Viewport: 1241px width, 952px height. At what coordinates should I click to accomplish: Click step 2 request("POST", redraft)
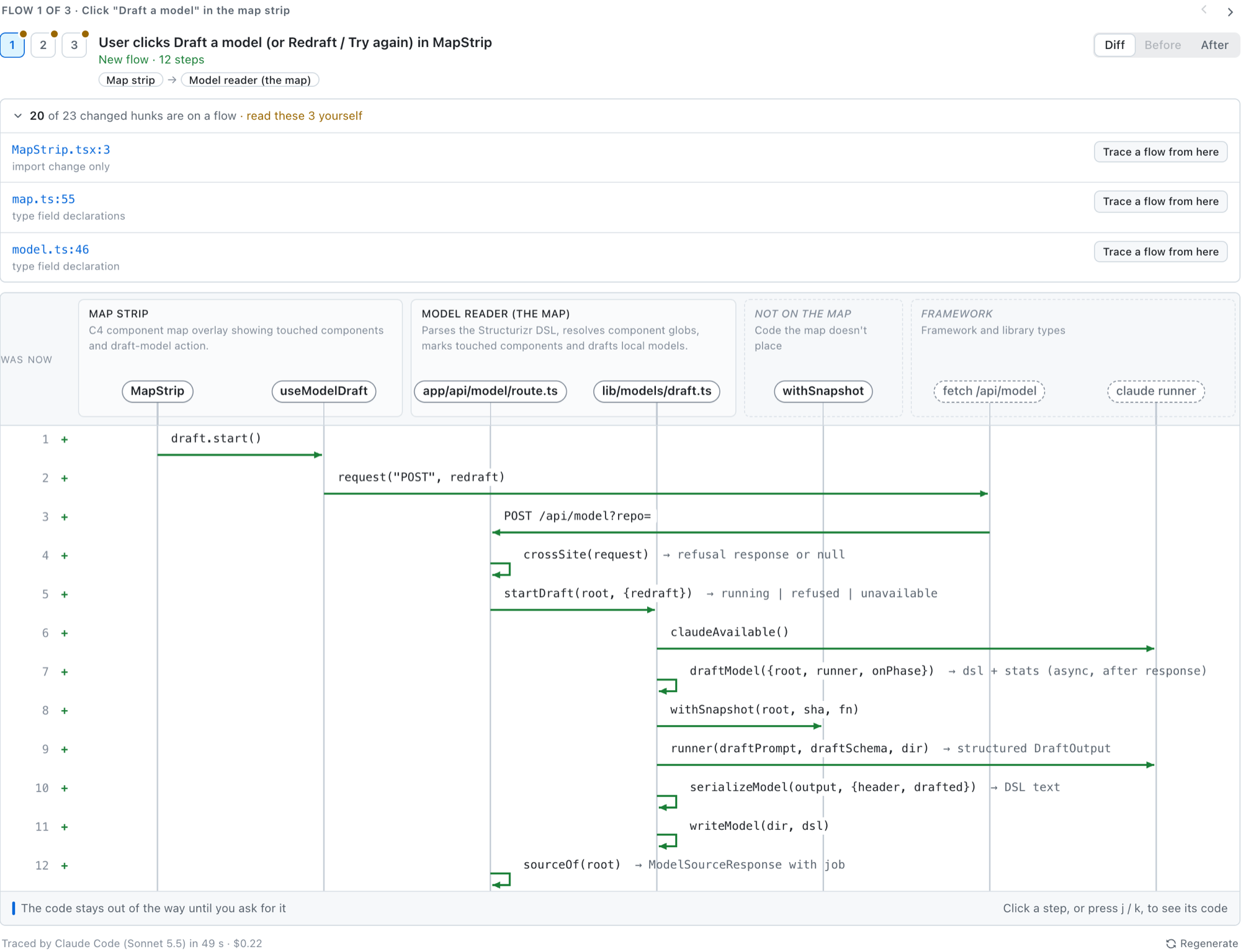[x=421, y=478]
